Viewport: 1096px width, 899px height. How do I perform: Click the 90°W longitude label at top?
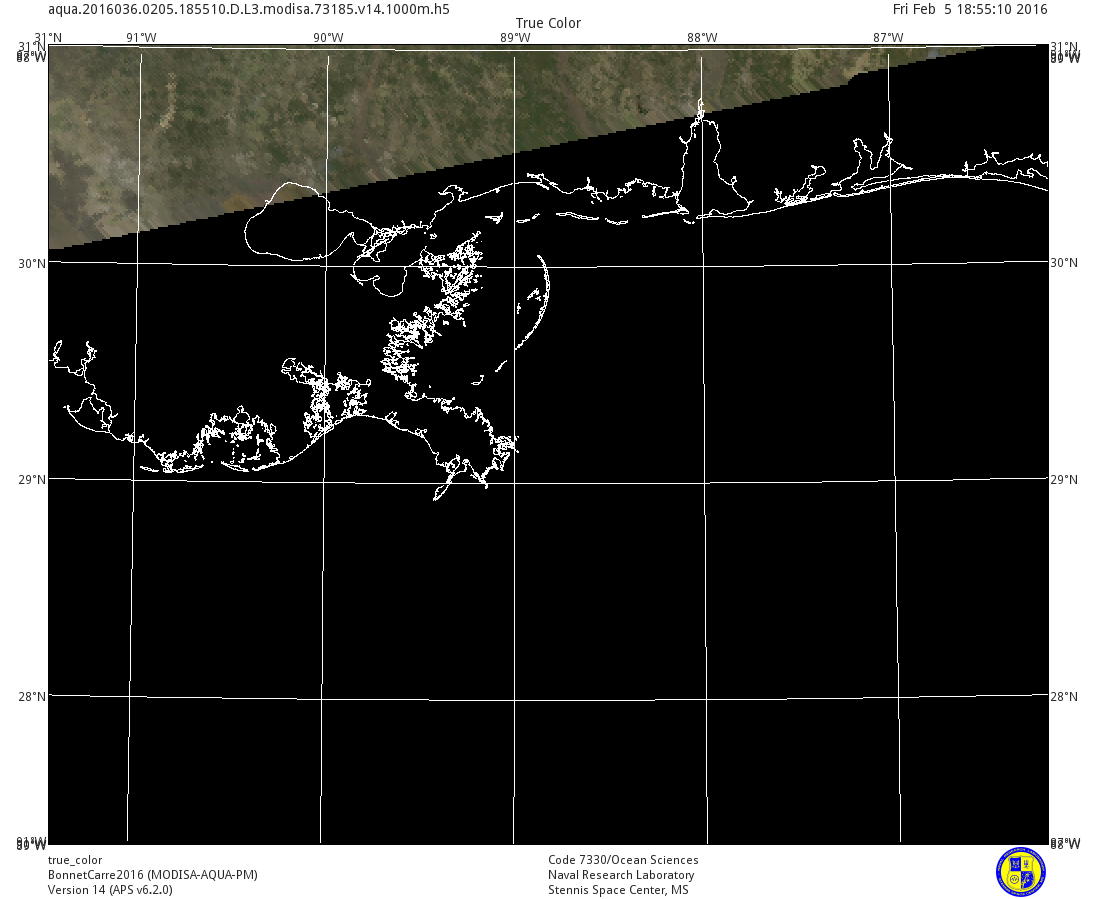[328, 38]
